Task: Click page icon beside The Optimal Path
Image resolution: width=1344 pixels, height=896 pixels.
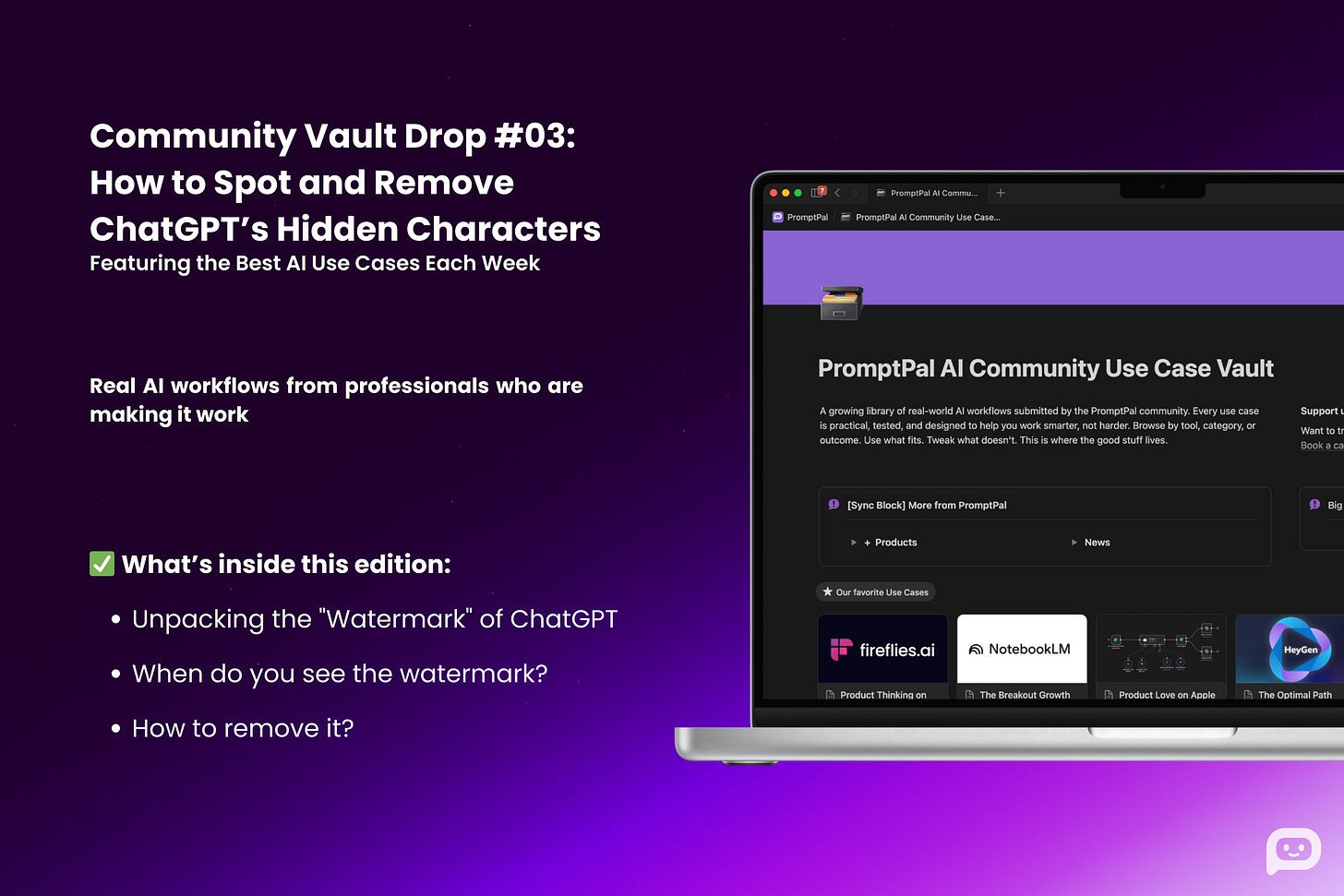Action: pos(1248,695)
